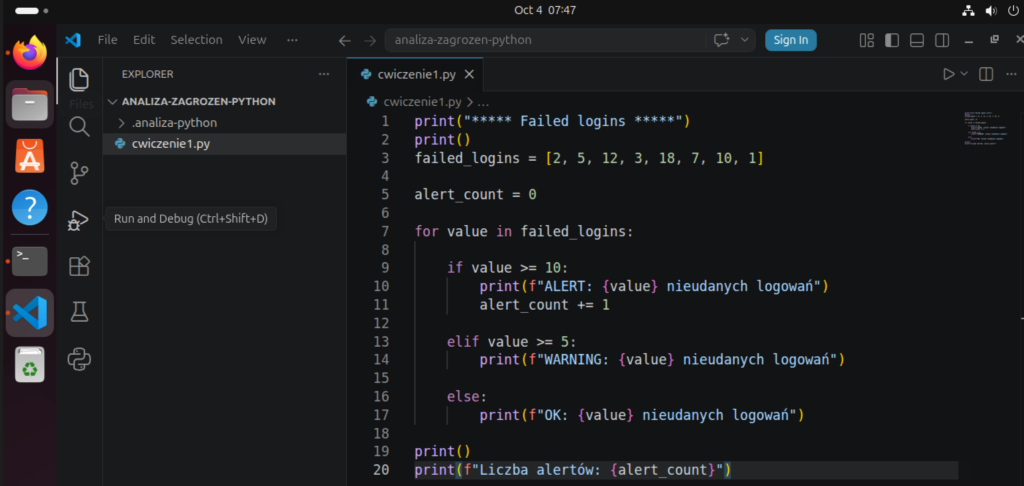This screenshot has width=1024, height=486.
Task: Split the editor right
Action: point(986,74)
